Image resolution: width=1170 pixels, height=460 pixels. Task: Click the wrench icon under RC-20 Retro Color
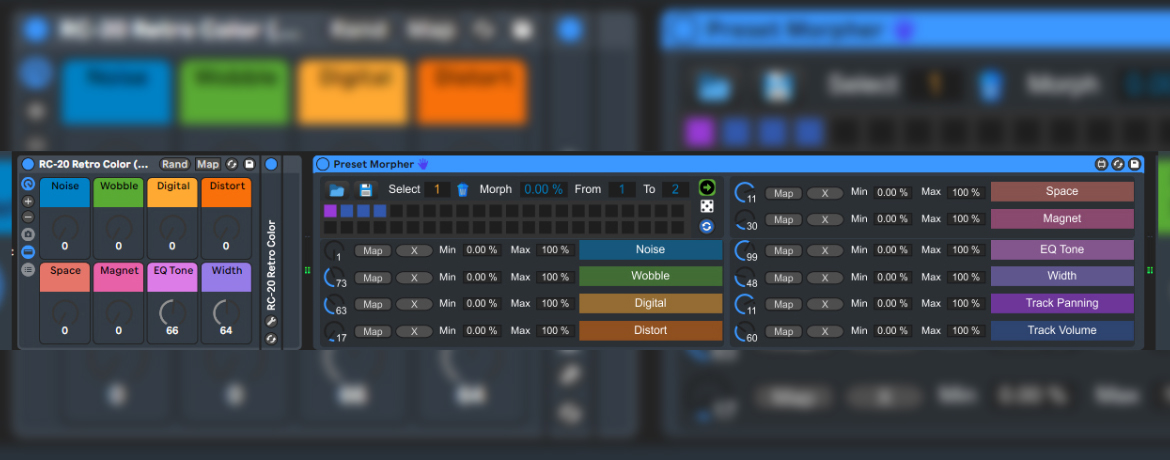click(x=271, y=322)
